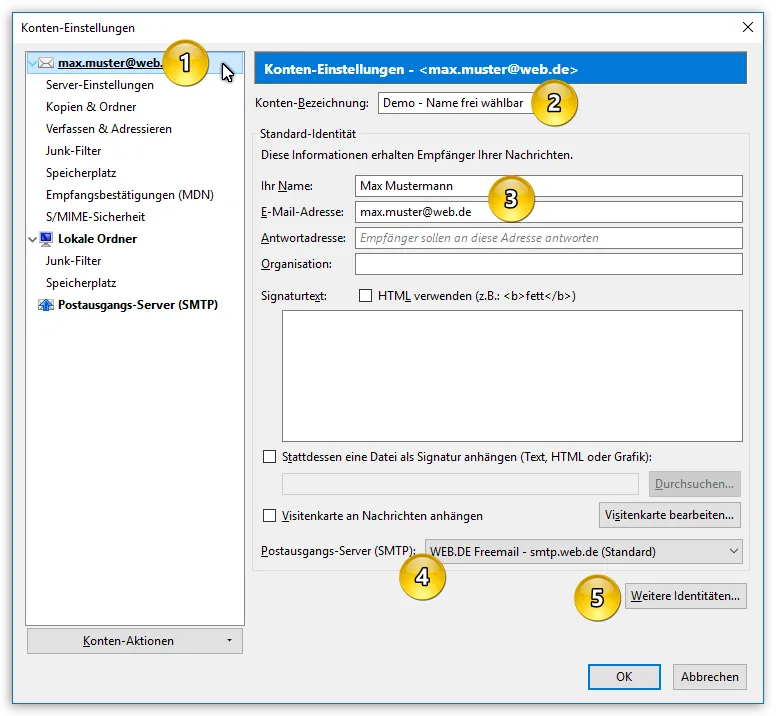Select Server-Einstellungen in the sidebar

click(x=99, y=85)
